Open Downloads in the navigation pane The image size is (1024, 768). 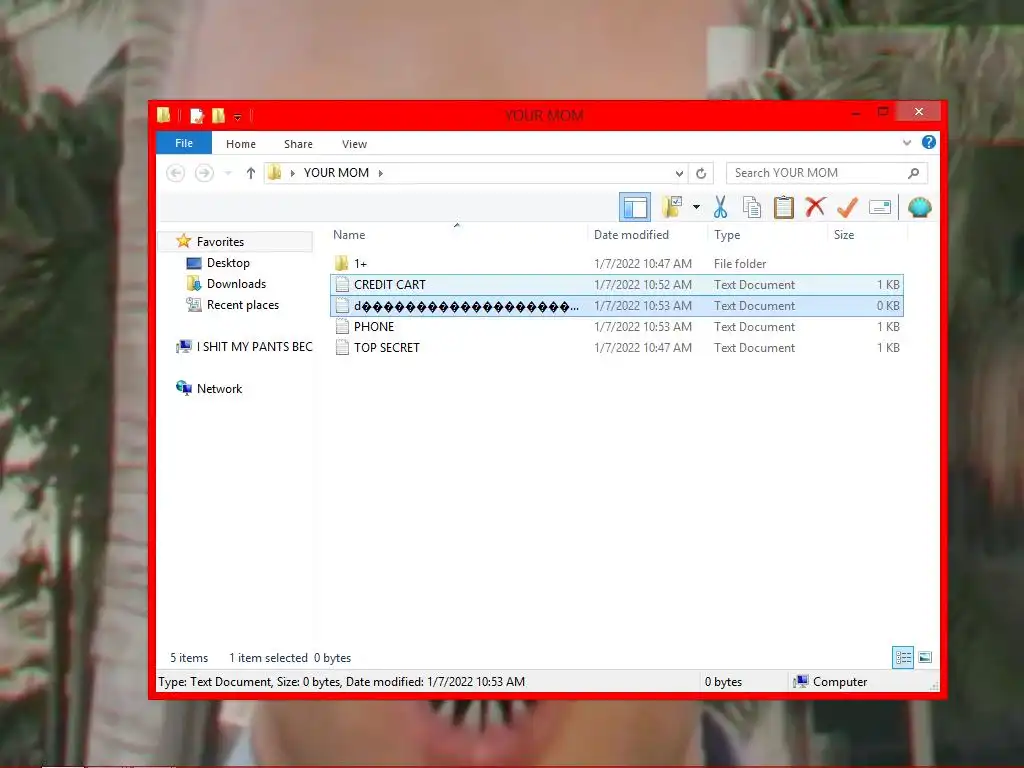click(x=236, y=283)
